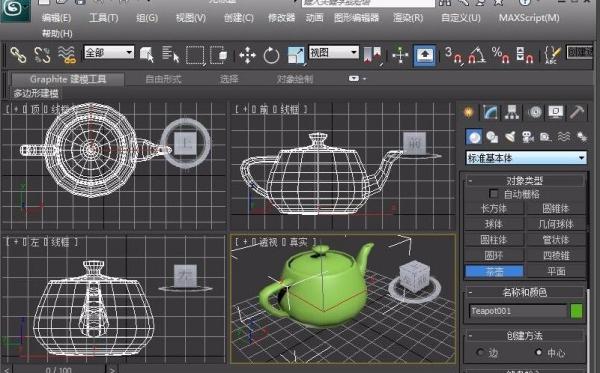This screenshot has height=373, width=600.
Task: Toggle Spinner Snap
Action: [x=525, y=55]
